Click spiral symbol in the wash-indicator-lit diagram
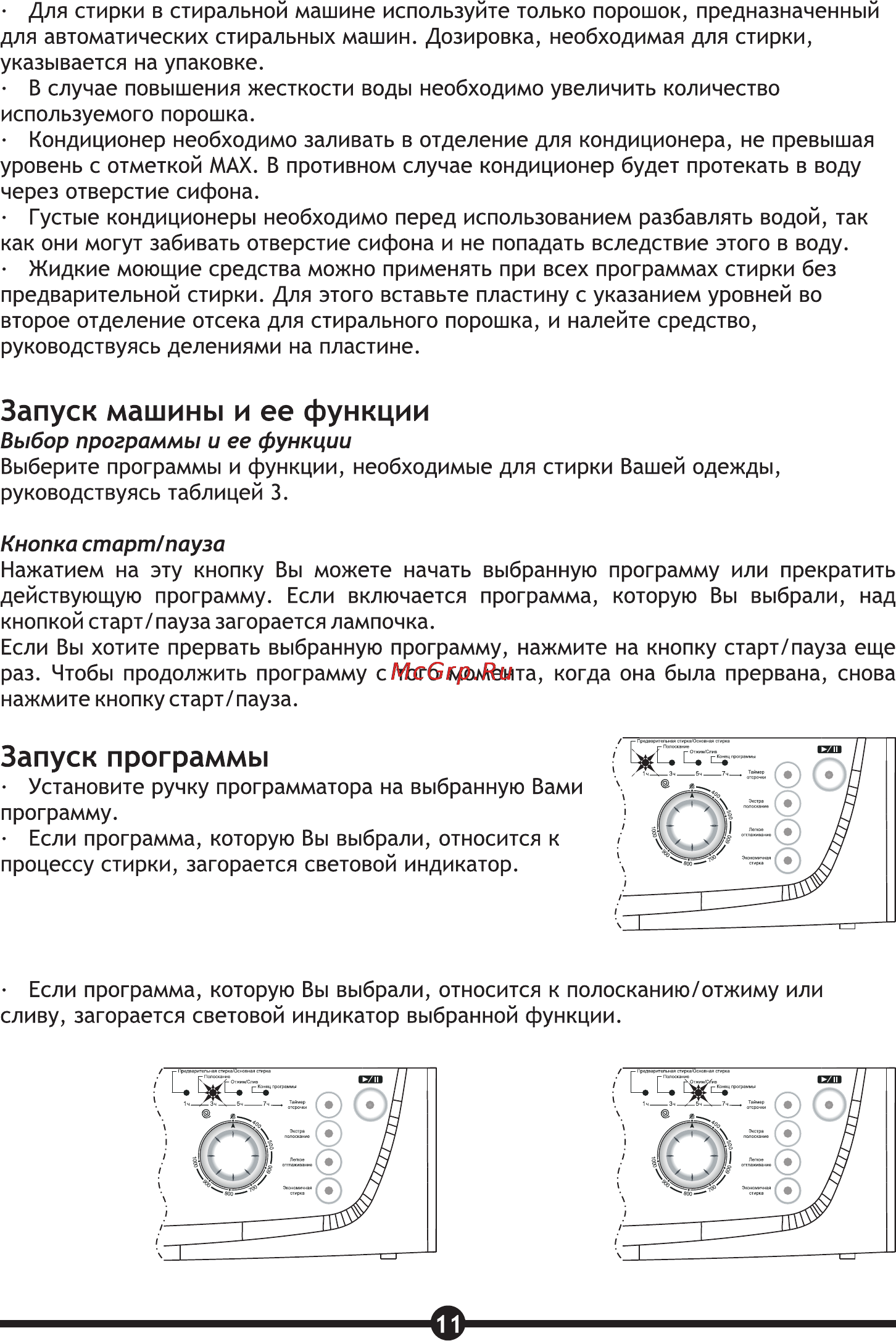 (665, 784)
